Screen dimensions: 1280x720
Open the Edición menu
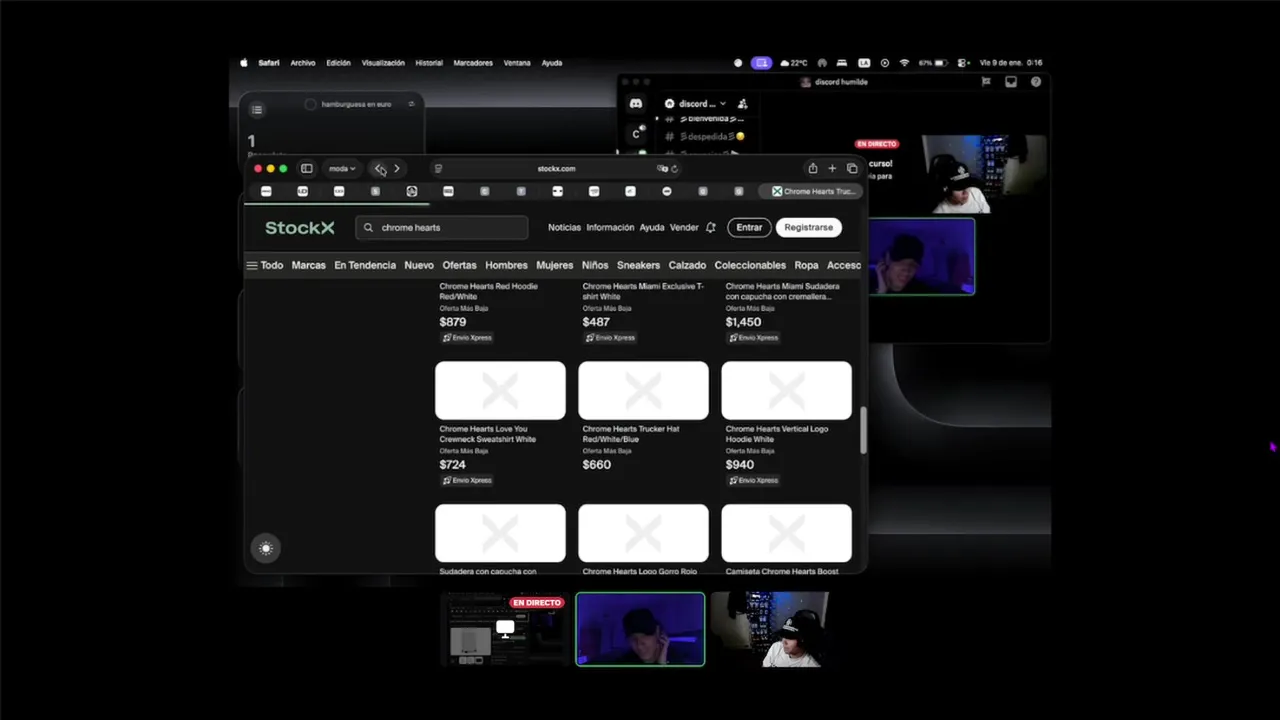point(338,63)
